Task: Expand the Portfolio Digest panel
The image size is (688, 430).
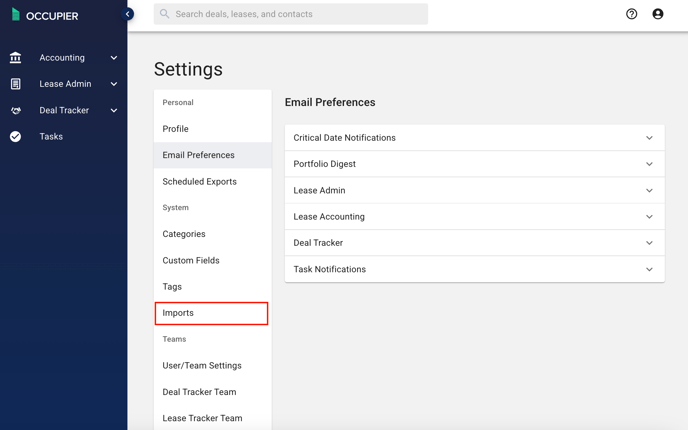Action: (474, 164)
